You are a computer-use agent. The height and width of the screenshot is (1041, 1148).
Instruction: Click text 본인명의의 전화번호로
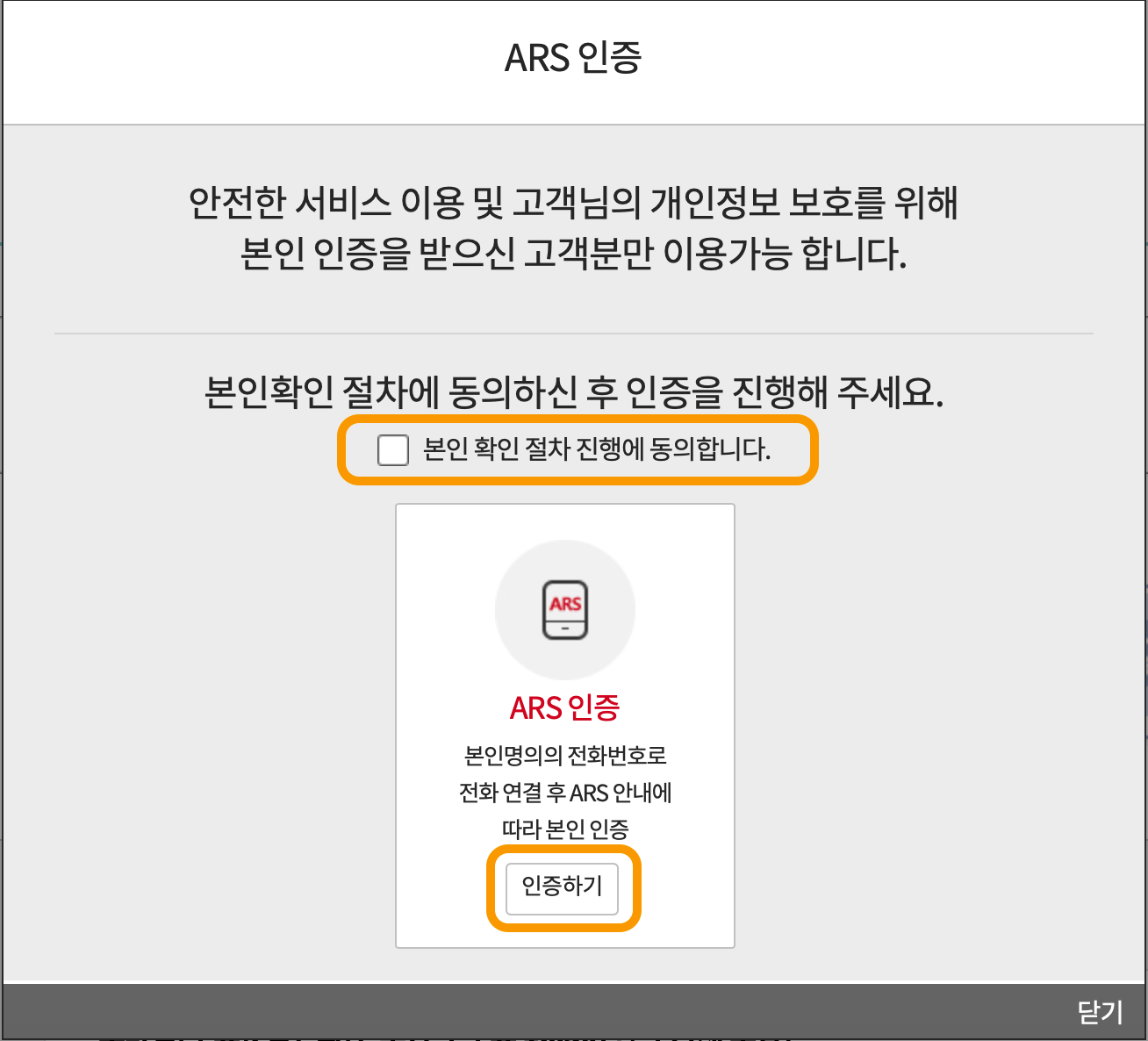(x=565, y=755)
